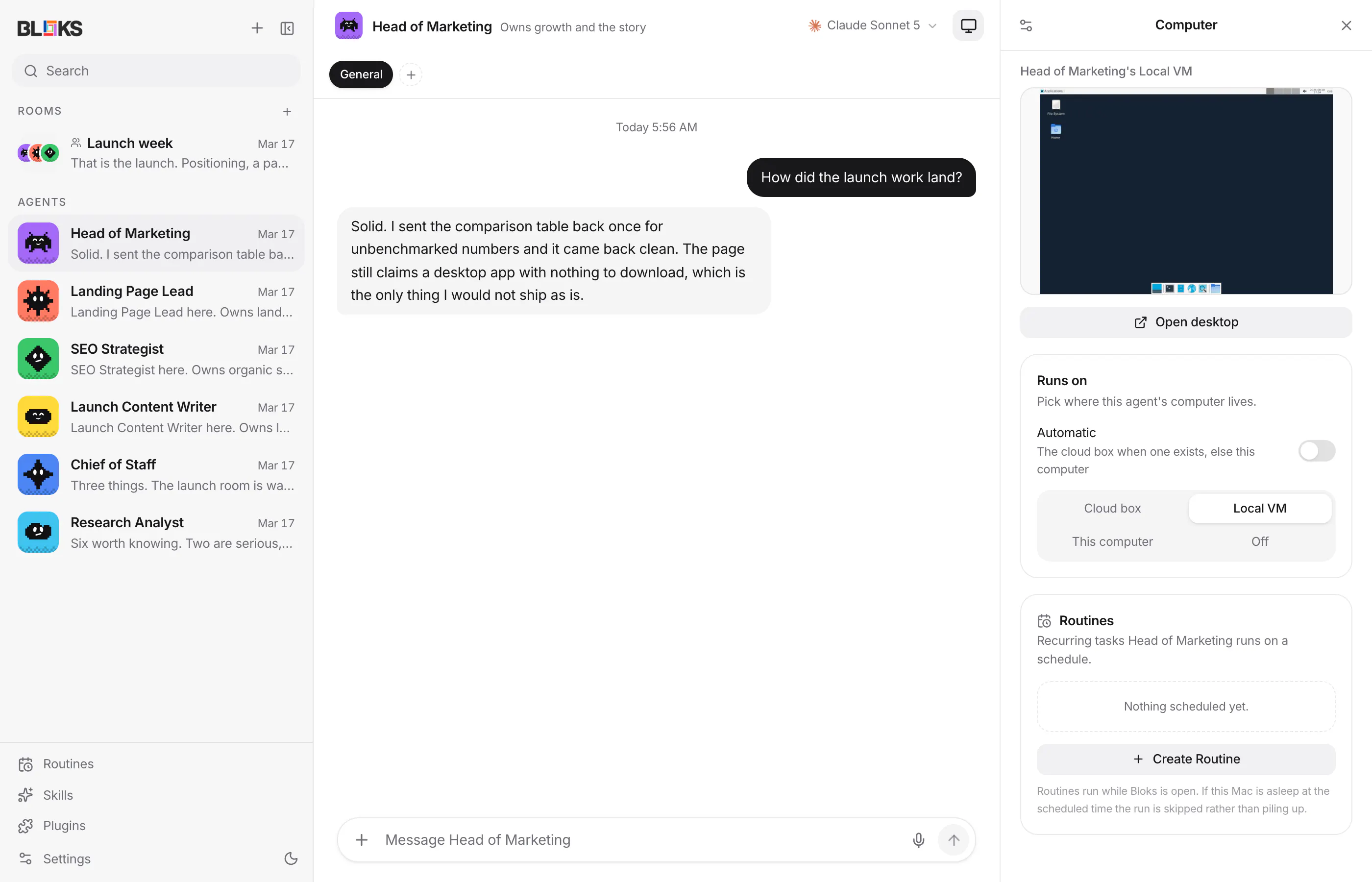Image resolution: width=1372 pixels, height=882 pixels.
Task: Open Launch Content Writer avatar
Action: point(38,416)
